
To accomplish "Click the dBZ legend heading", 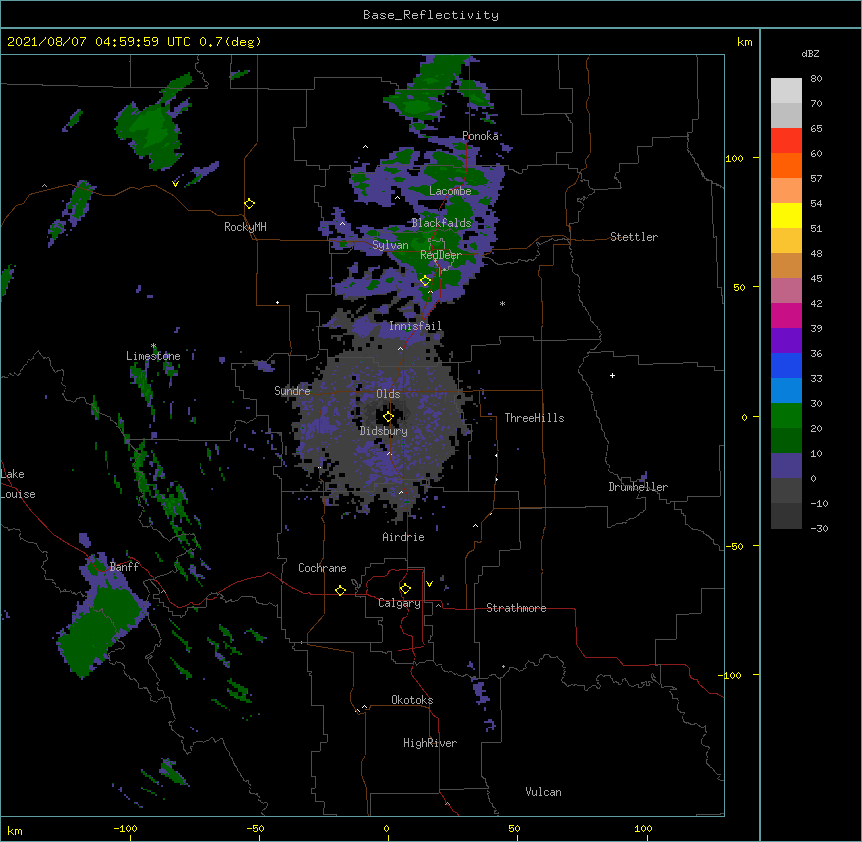I will point(810,53).
